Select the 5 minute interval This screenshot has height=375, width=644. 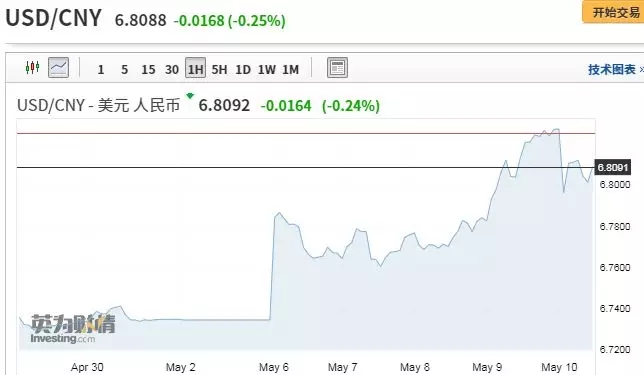point(124,69)
